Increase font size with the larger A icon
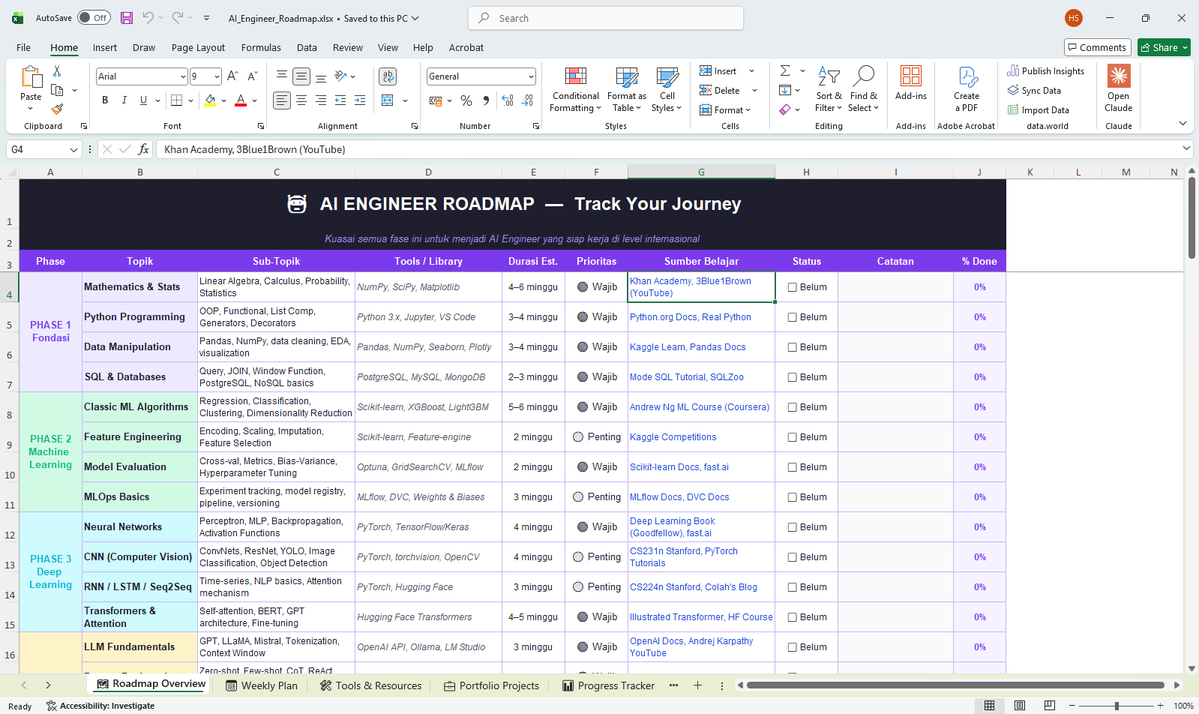 232,76
